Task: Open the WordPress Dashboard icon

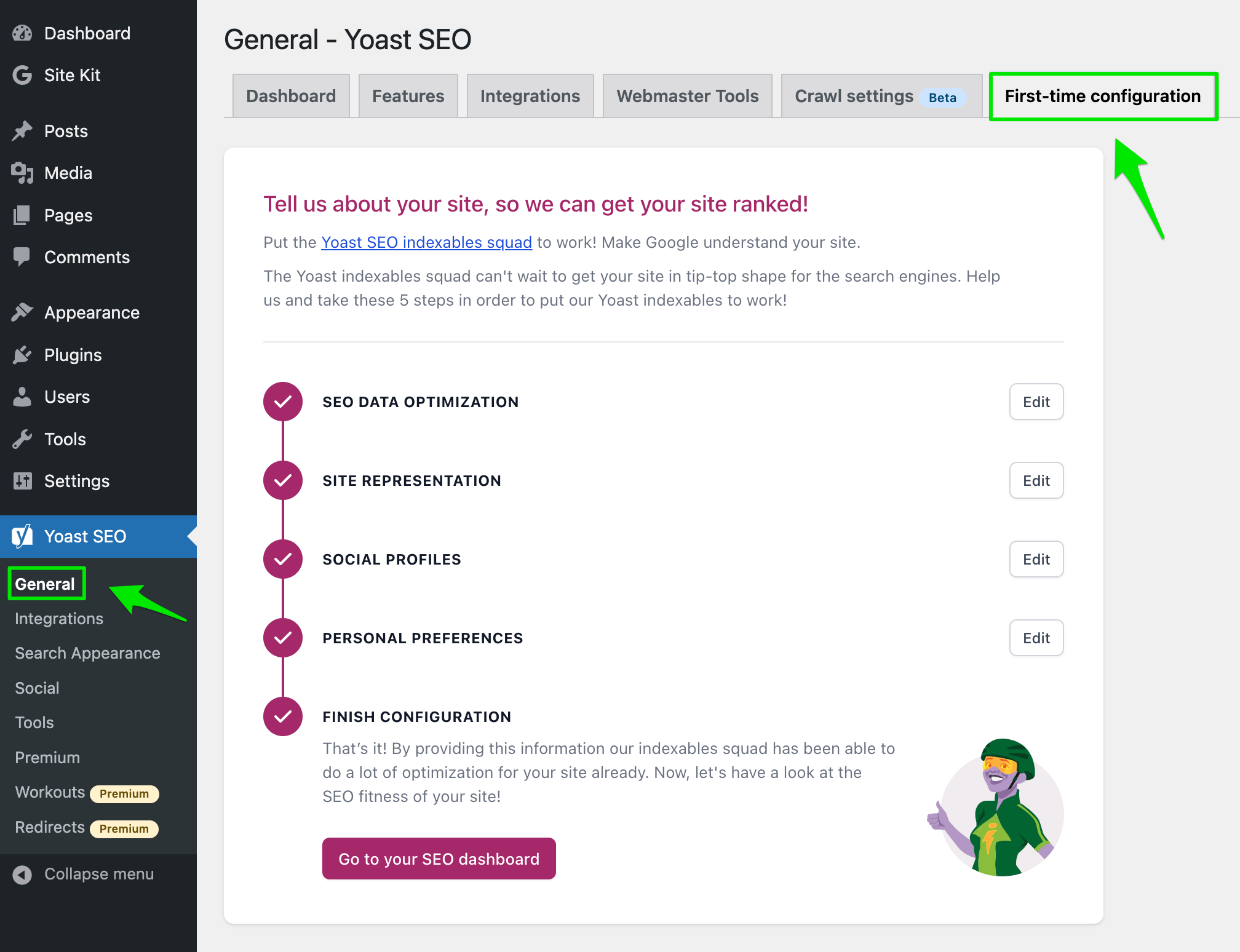Action: point(22,33)
